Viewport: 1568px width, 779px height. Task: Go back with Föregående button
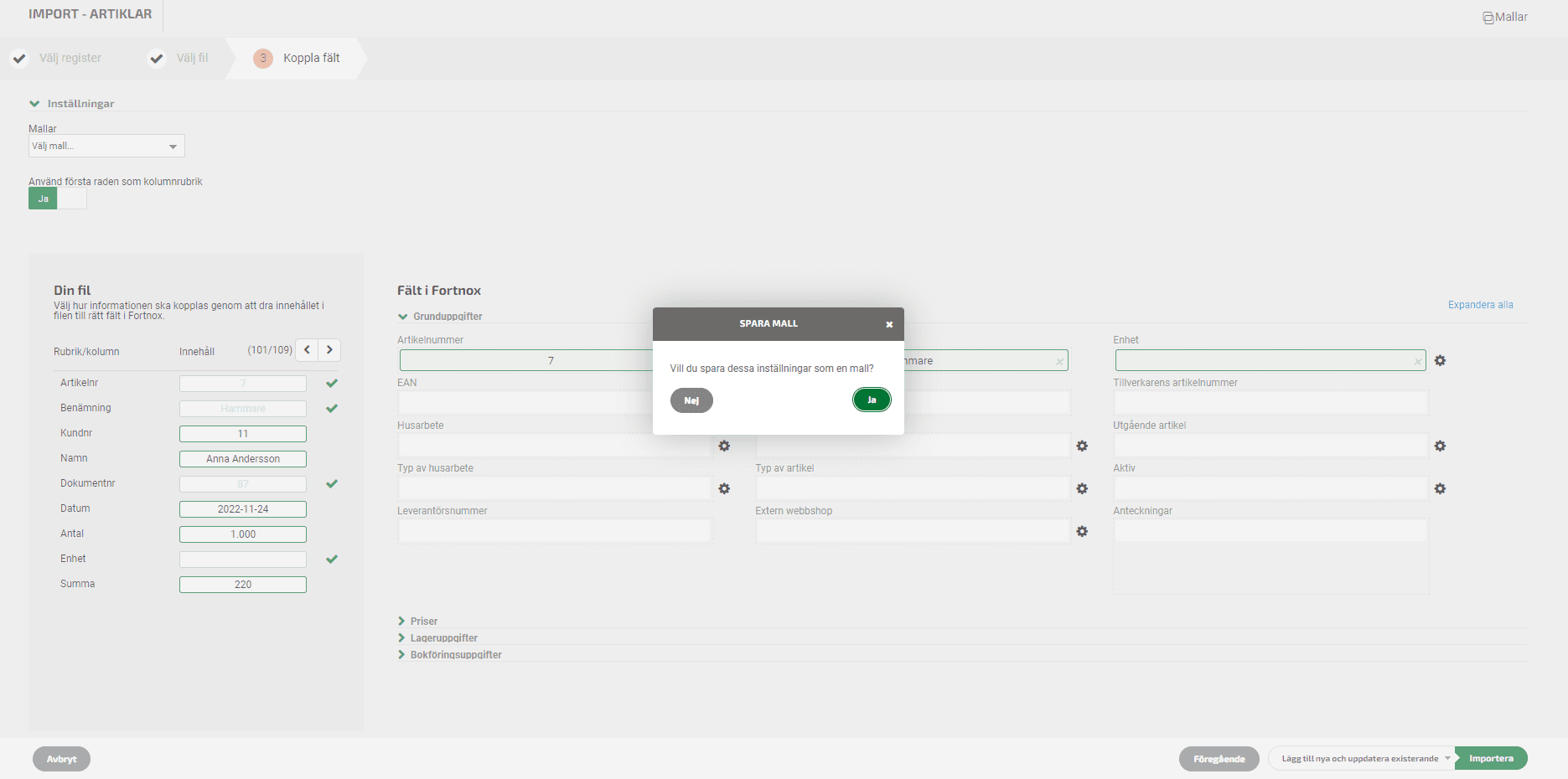click(x=1219, y=759)
